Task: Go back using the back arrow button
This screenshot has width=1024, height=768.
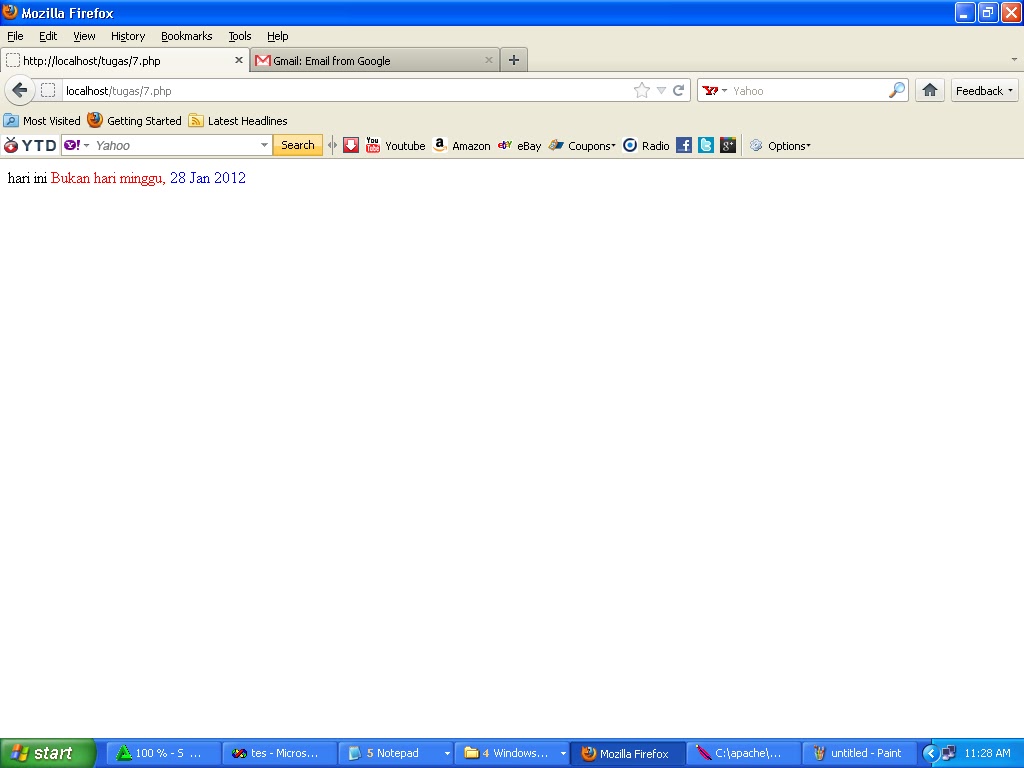Action: (20, 90)
